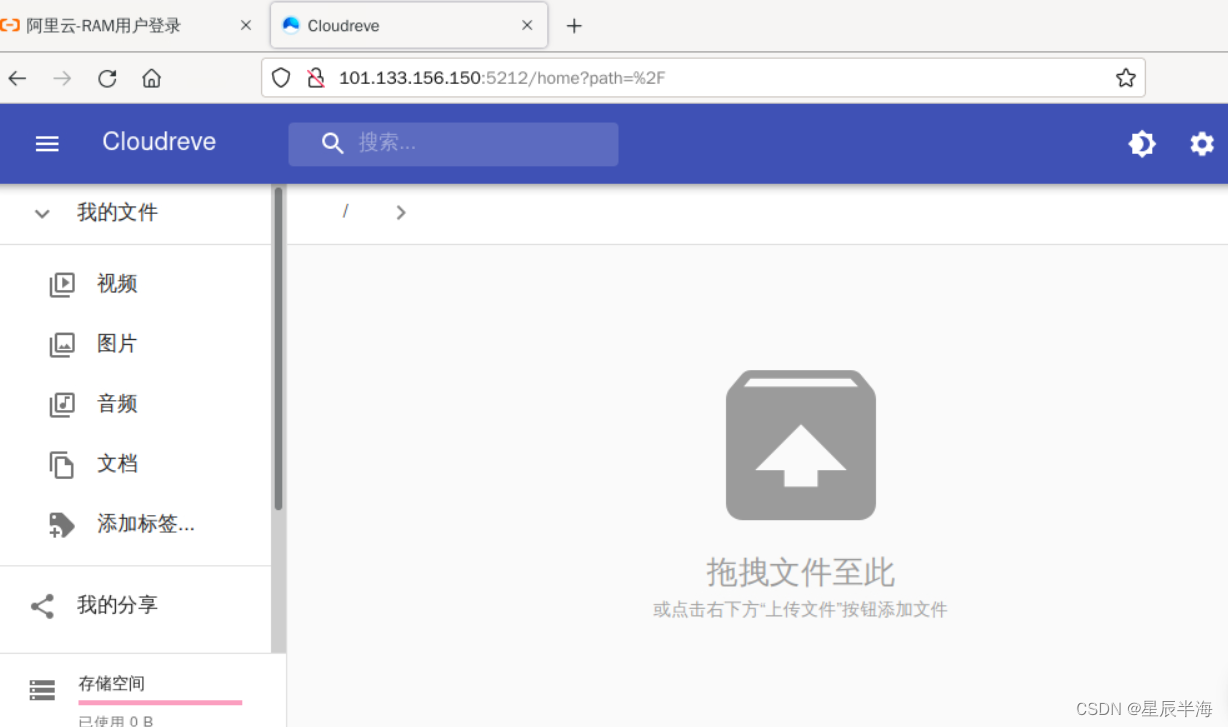Open the 视频 category label
The width and height of the screenshot is (1228, 727).
click(117, 284)
